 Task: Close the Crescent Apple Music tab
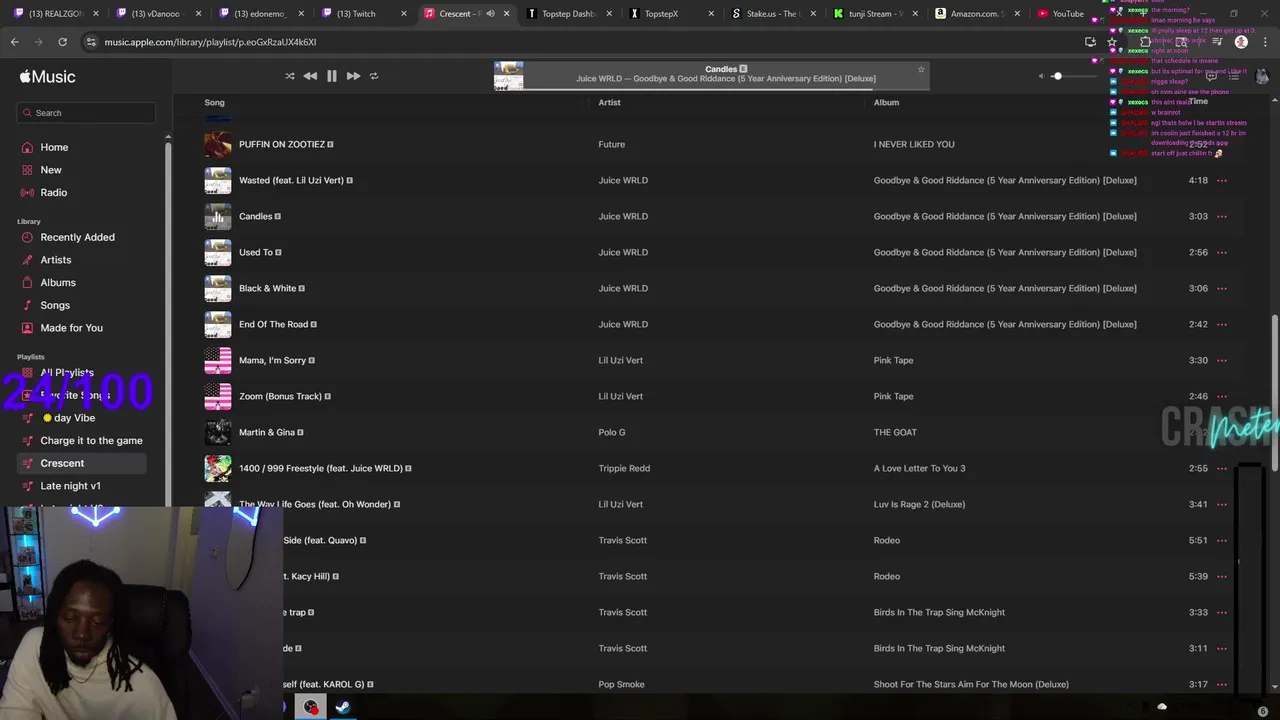coord(507,13)
